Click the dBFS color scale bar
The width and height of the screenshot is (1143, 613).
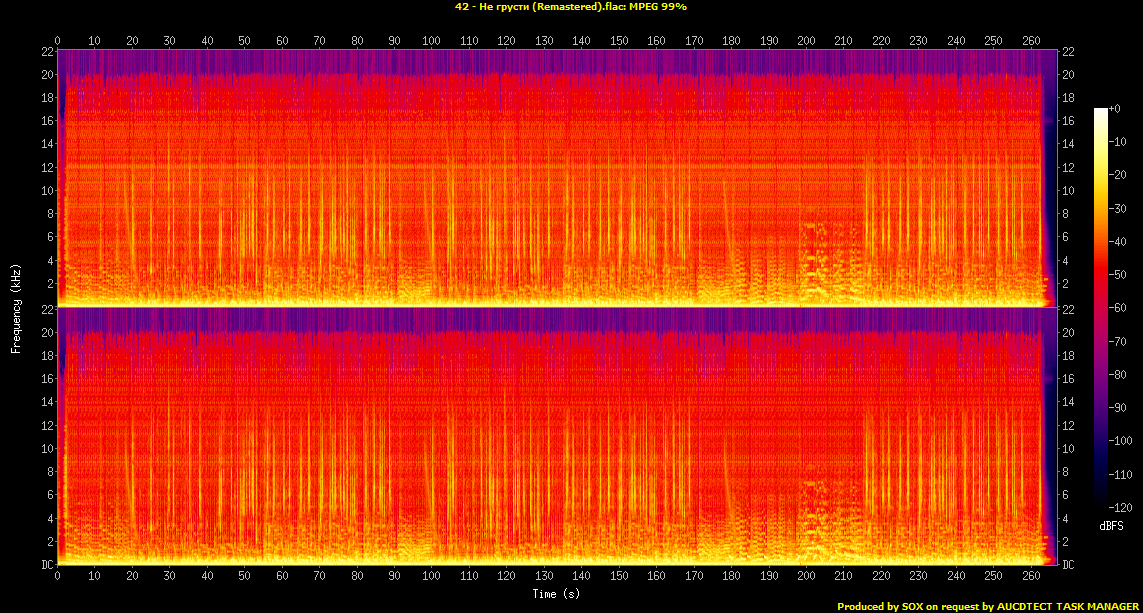pos(1100,309)
